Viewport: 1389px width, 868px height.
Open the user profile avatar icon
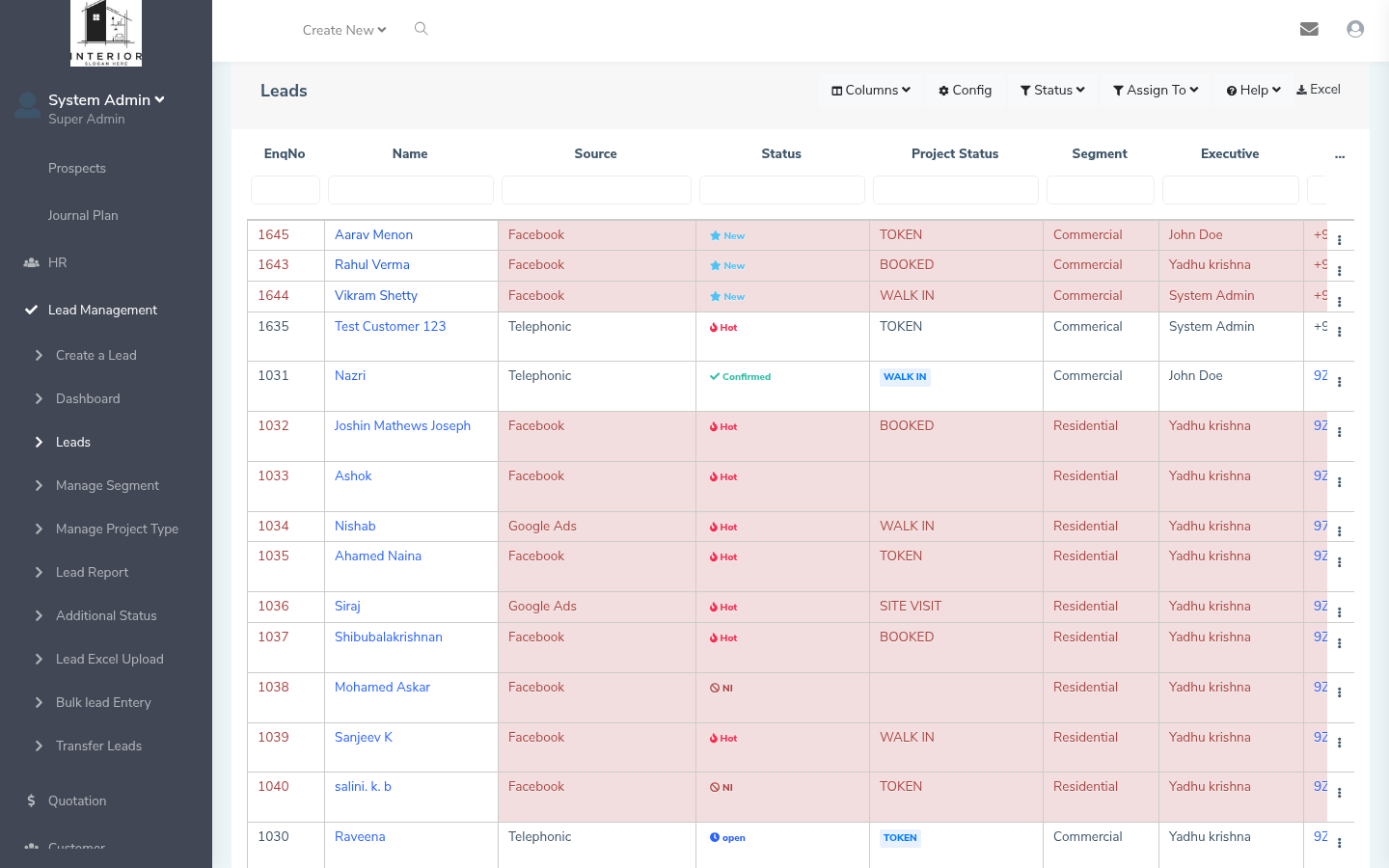click(x=1355, y=29)
